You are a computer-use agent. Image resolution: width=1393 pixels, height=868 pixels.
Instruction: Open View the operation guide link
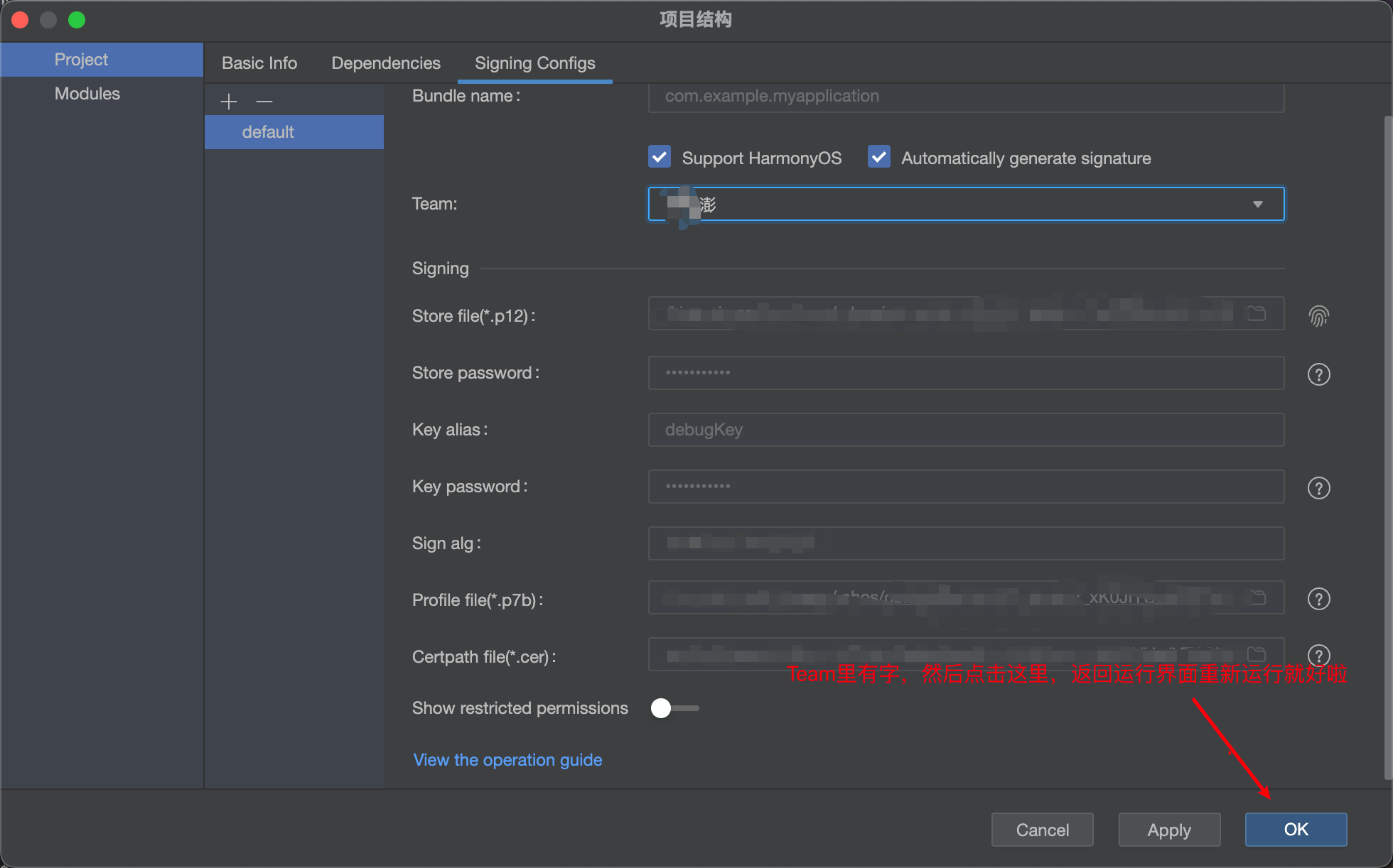(x=507, y=759)
